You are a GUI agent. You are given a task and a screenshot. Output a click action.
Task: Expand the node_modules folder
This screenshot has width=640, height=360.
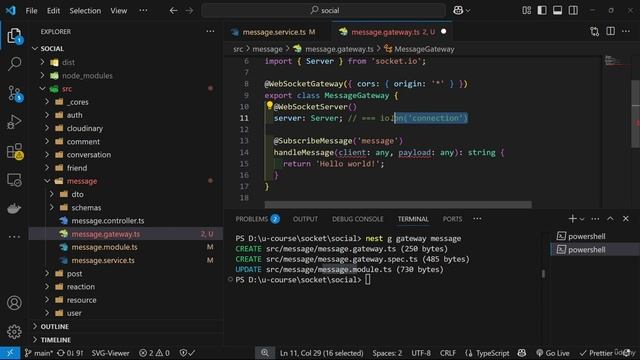coord(42,76)
